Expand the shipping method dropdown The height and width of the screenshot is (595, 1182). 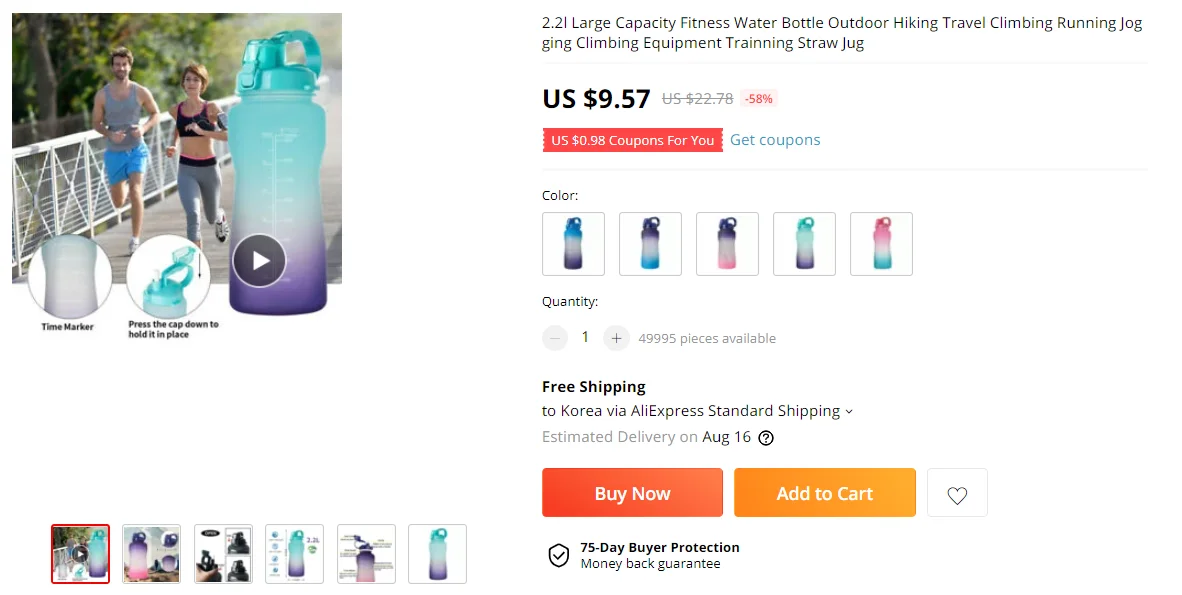click(849, 411)
